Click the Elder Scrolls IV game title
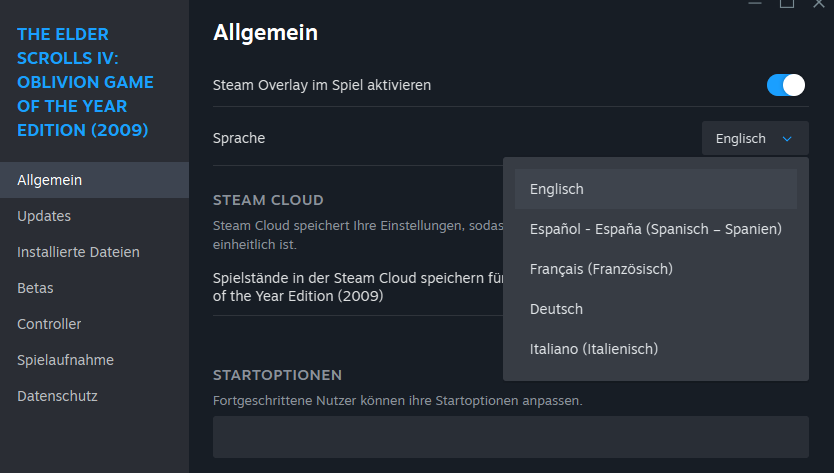 (x=86, y=82)
